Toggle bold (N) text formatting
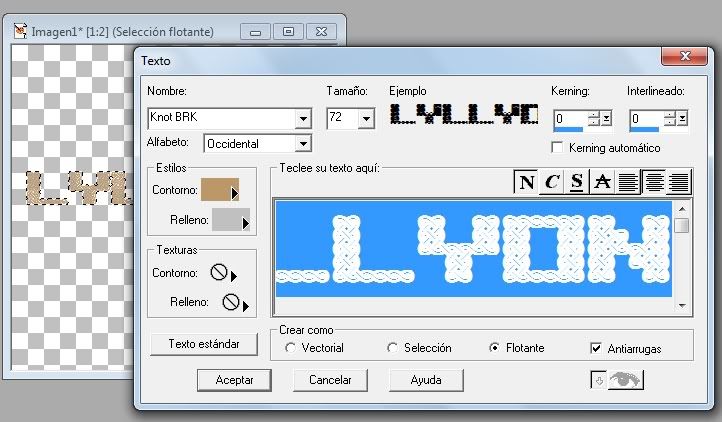 coord(525,182)
